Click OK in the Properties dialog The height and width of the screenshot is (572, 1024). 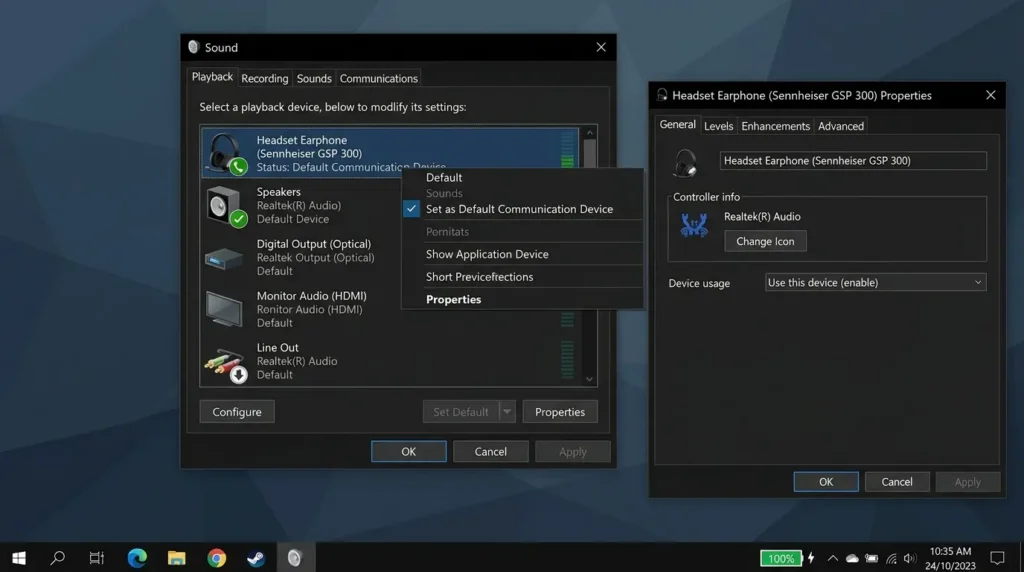coord(826,481)
